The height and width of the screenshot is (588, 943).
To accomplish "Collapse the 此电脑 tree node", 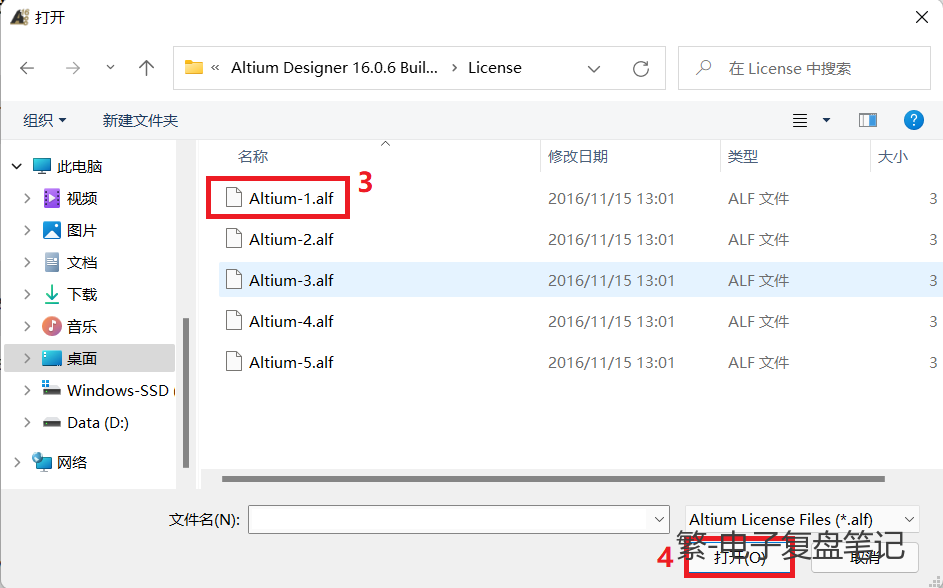I will click(17, 166).
